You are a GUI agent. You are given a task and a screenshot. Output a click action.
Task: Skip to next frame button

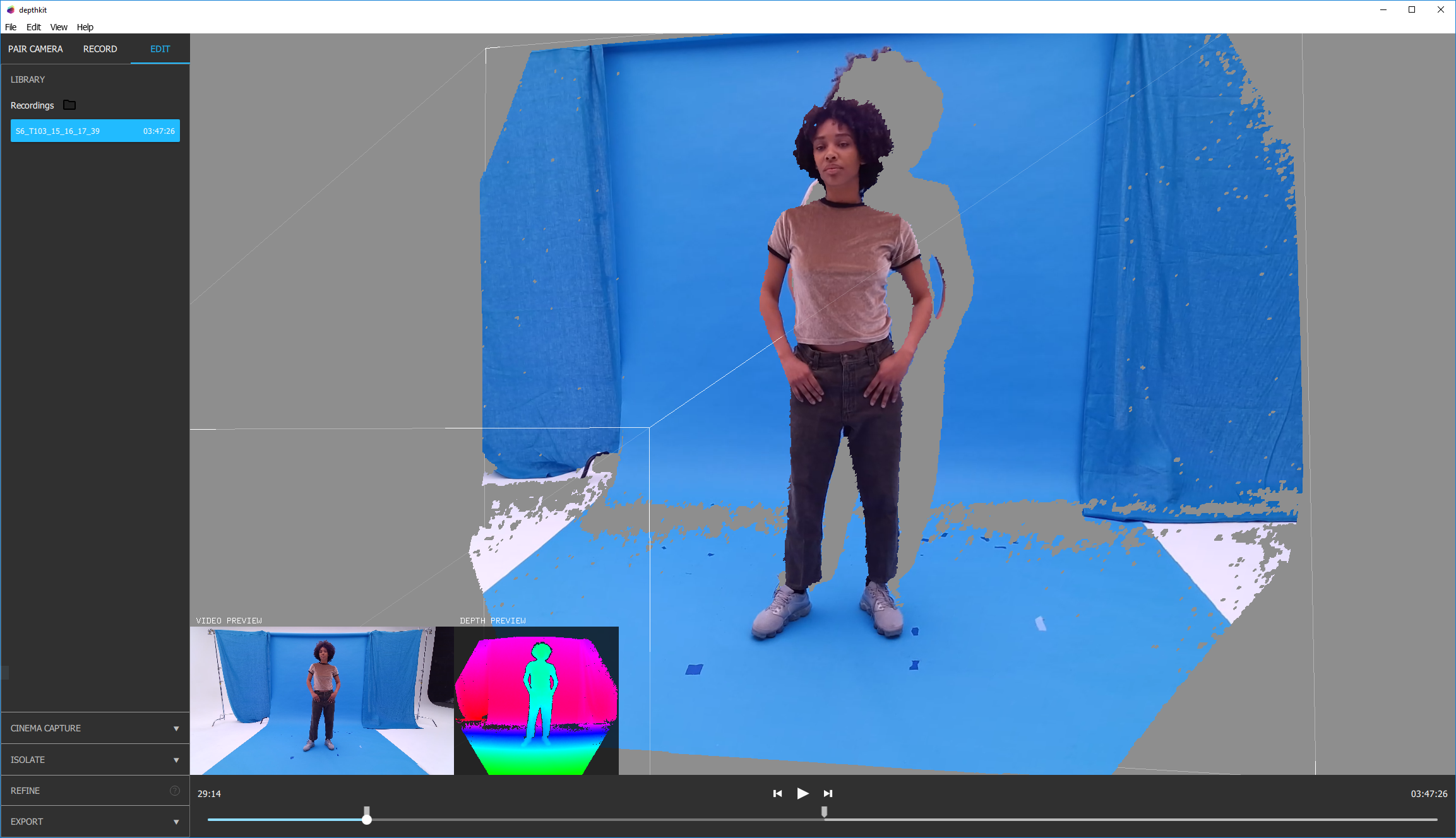pos(828,793)
